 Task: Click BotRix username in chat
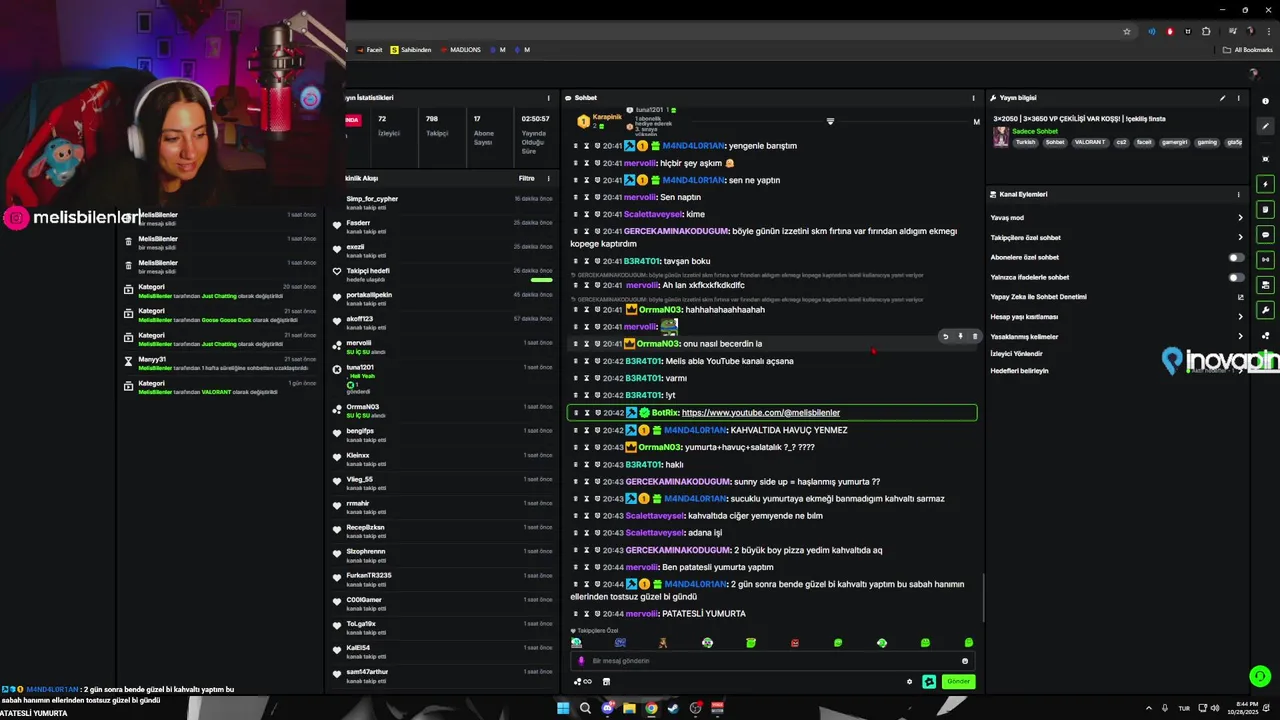click(665, 413)
